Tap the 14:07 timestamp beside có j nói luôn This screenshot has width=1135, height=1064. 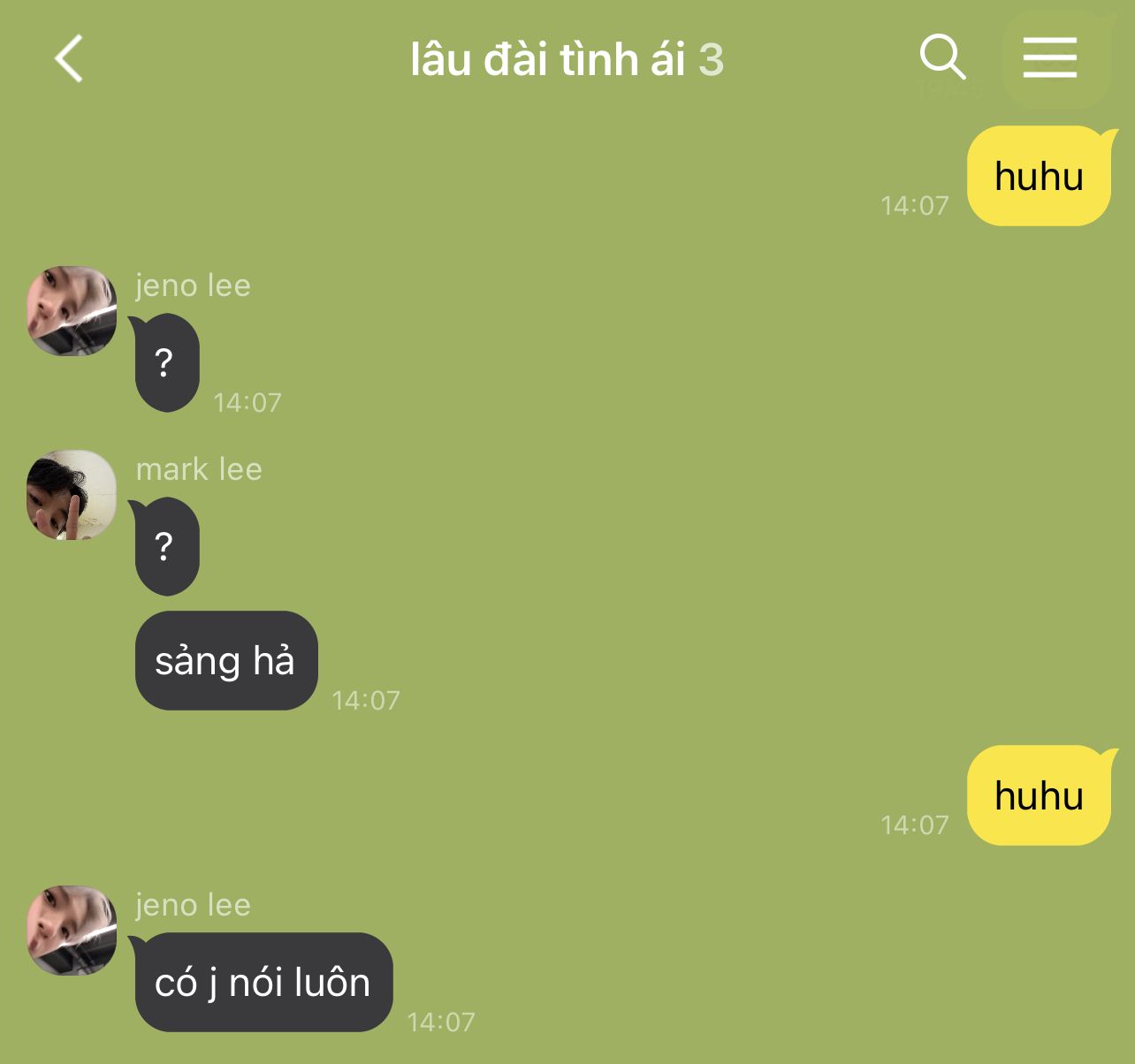pyautogui.click(x=441, y=1022)
